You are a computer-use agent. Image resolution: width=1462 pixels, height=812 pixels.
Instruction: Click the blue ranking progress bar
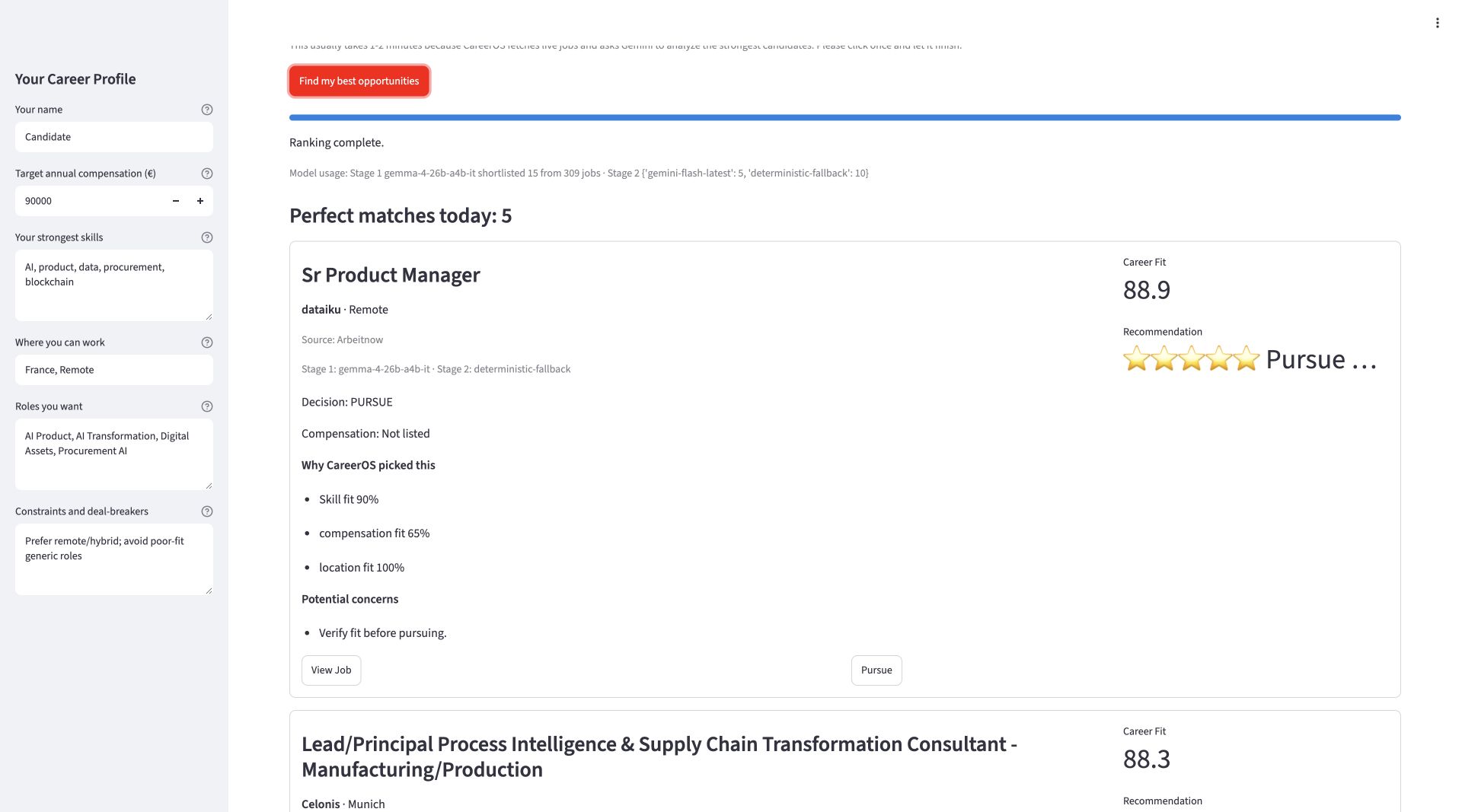pyautogui.click(x=845, y=117)
